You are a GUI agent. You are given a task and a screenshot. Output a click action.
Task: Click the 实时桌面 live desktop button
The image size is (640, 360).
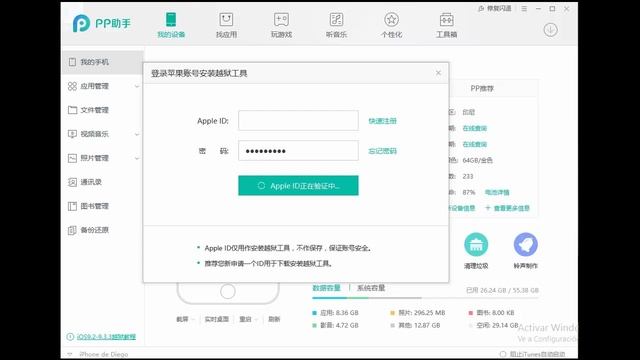[x=217, y=319]
